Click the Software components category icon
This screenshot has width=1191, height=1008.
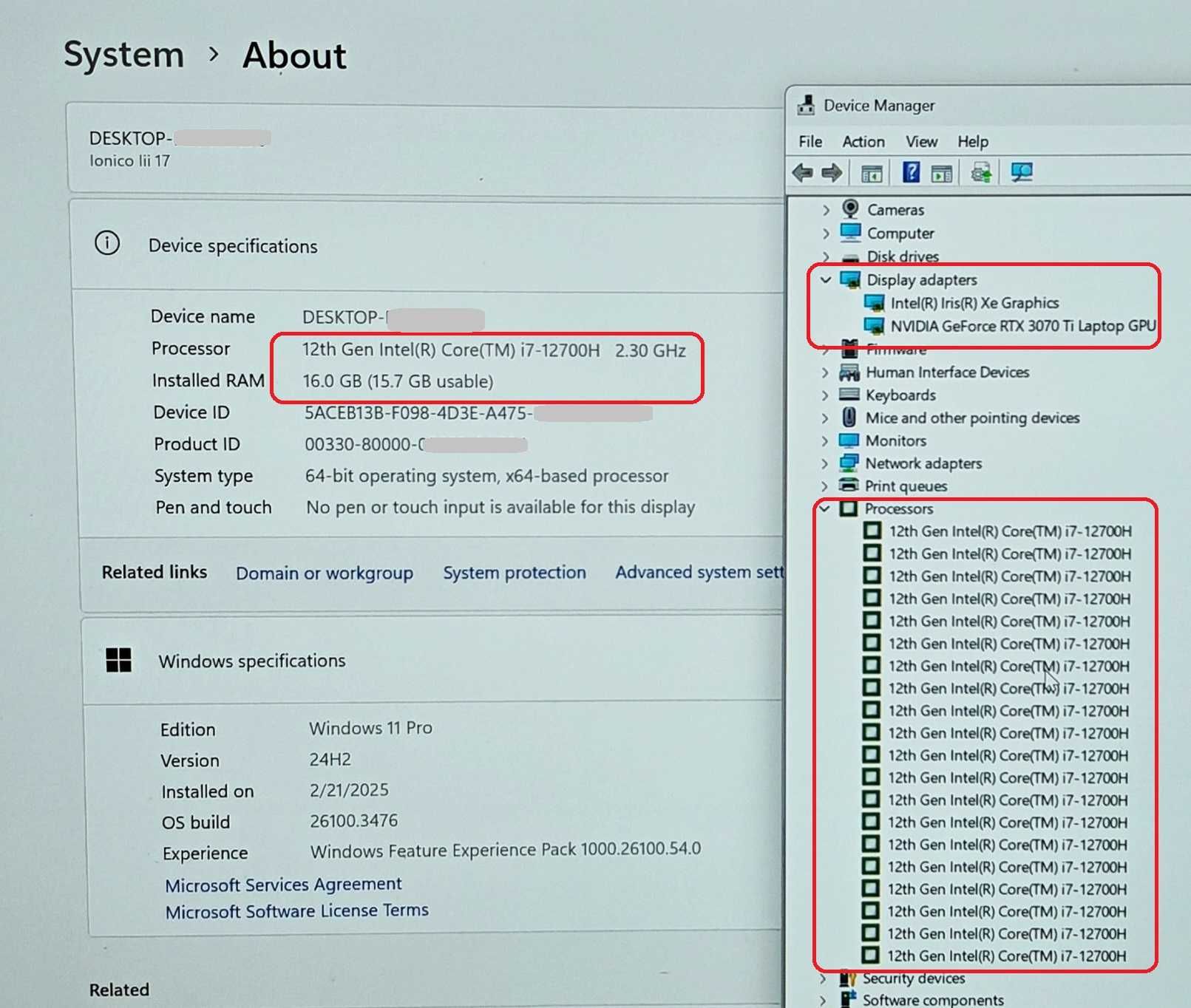pyautogui.click(x=847, y=1000)
